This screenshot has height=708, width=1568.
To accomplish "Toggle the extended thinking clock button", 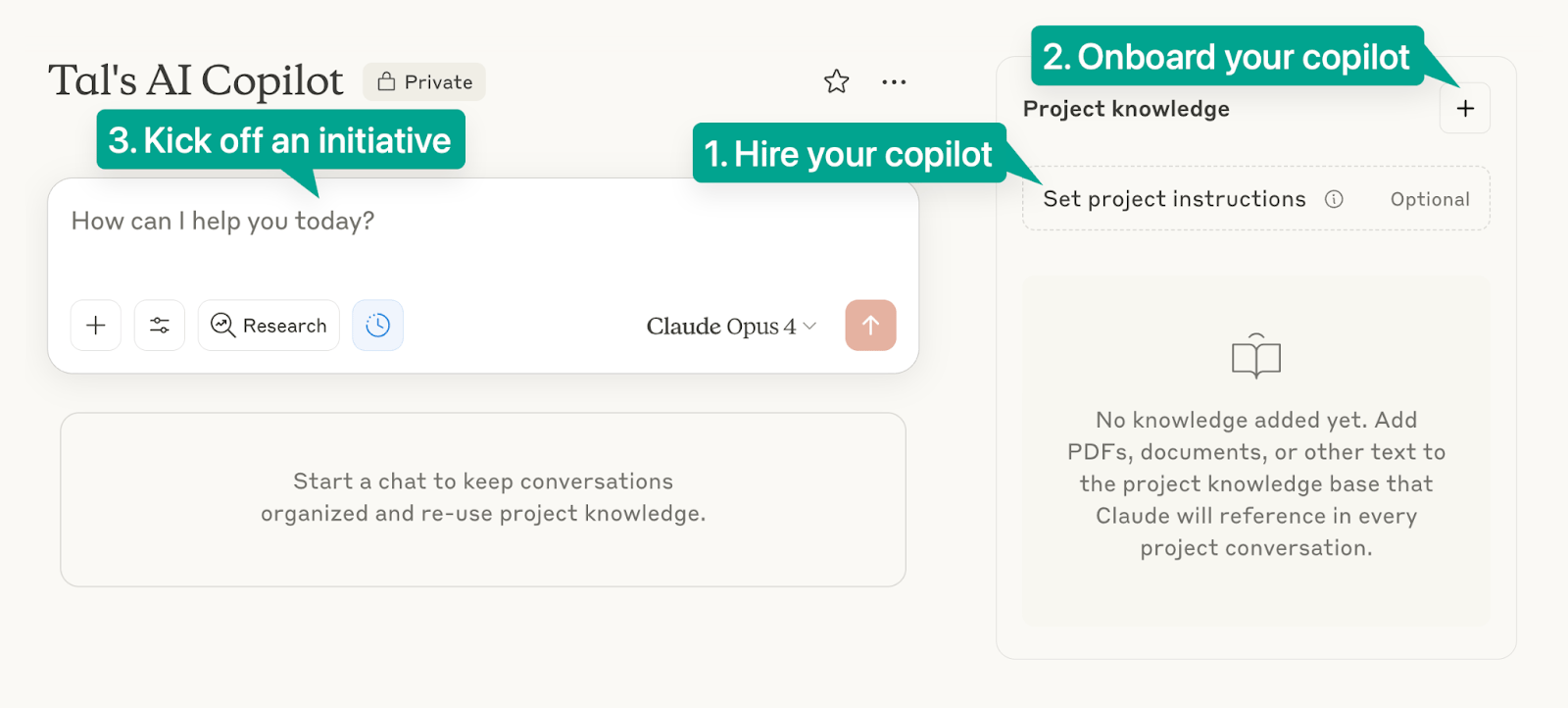I will click(x=377, y=325).
